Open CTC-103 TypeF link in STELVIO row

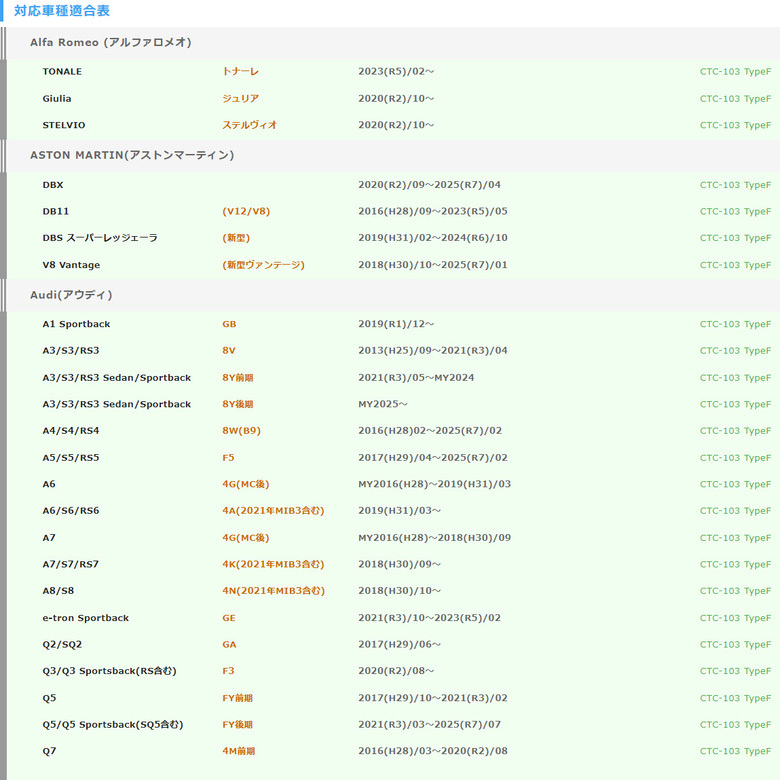click(735, 125)
